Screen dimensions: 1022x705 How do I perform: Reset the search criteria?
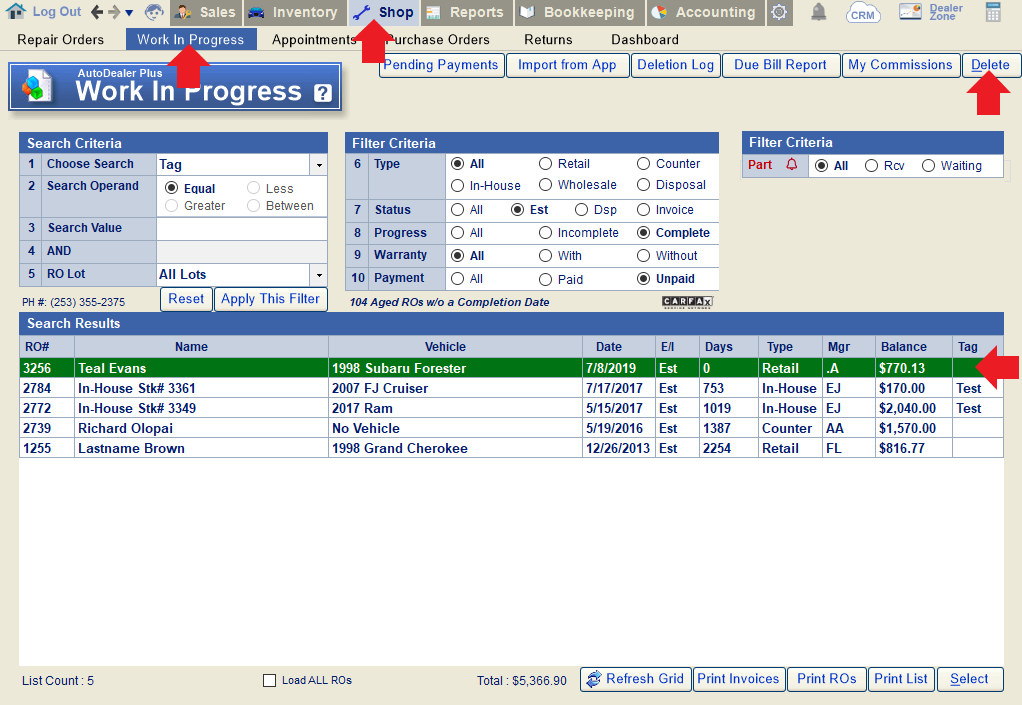(x=186, y=299)
